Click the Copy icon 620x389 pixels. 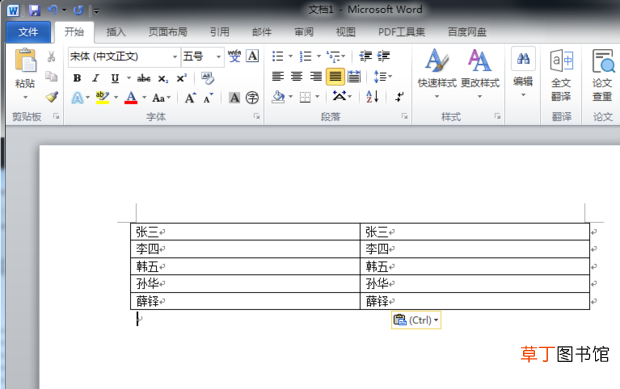tap(51, 76)
